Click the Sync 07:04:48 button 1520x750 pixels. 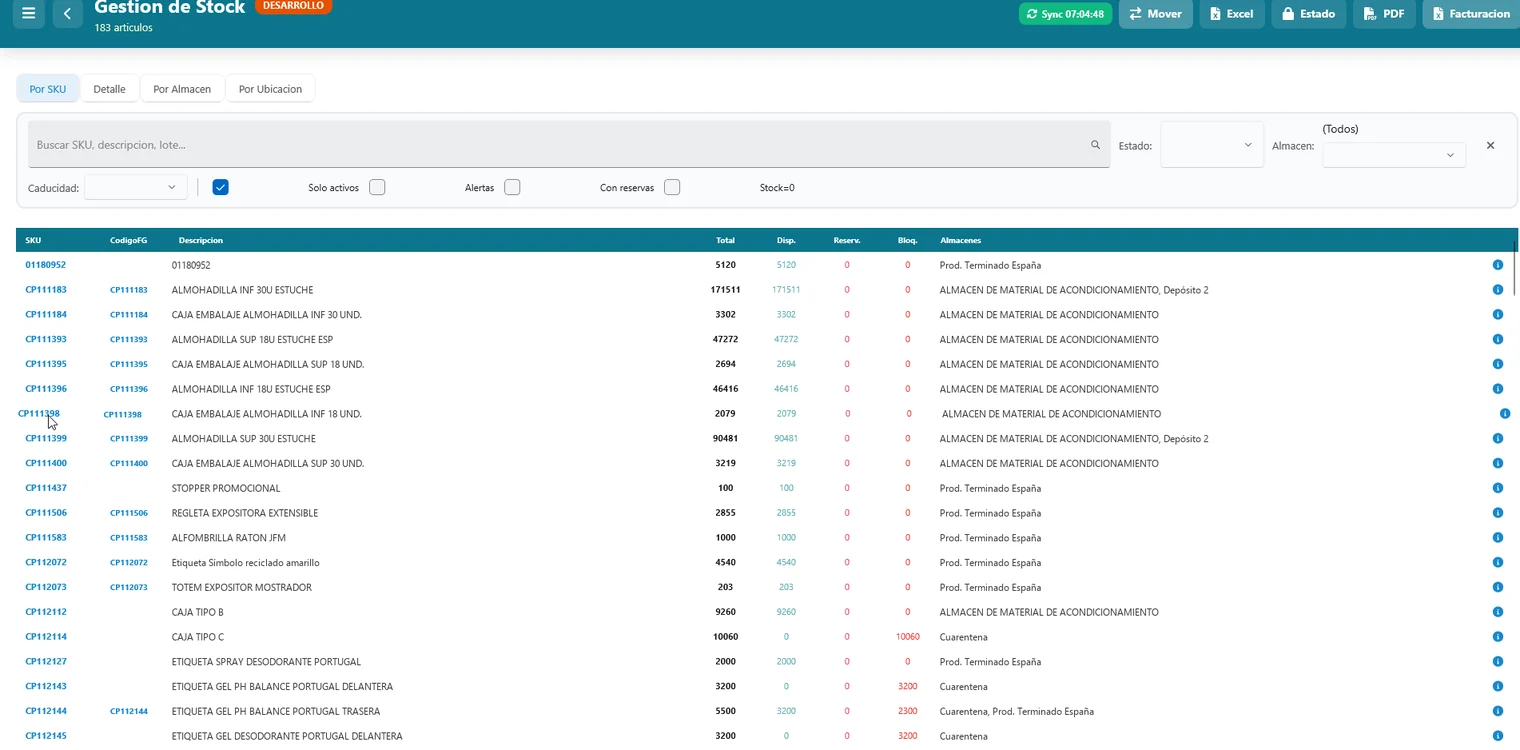pyautogui.click(x=1065, y=14)
